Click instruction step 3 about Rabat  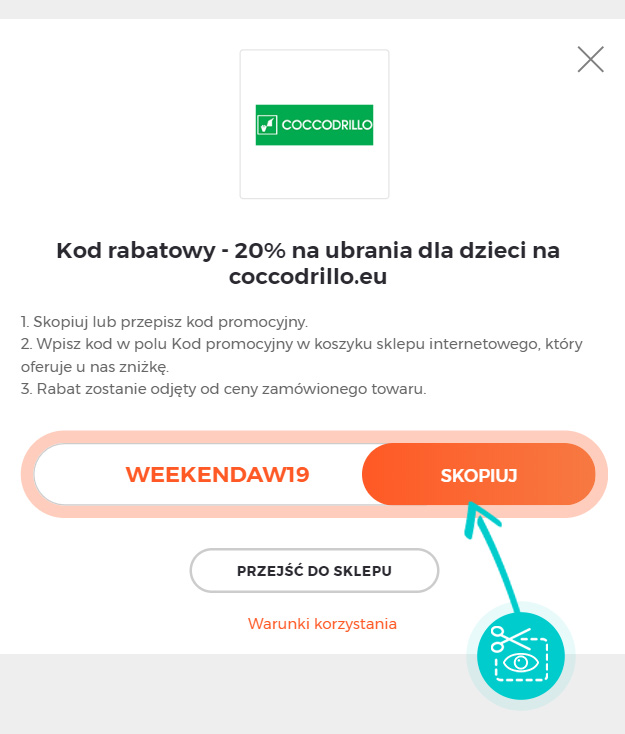point(223,389)
